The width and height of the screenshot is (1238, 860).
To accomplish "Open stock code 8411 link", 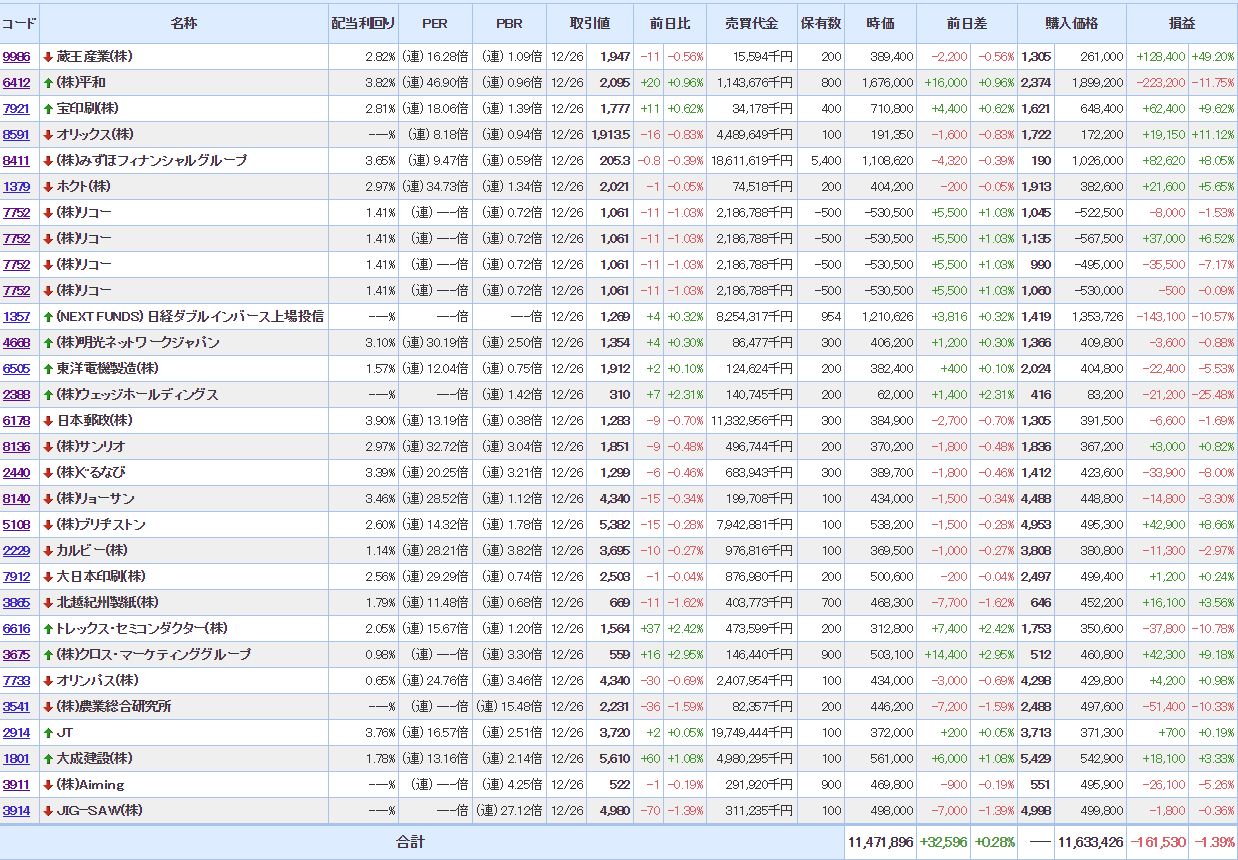I will pos(16,161).
